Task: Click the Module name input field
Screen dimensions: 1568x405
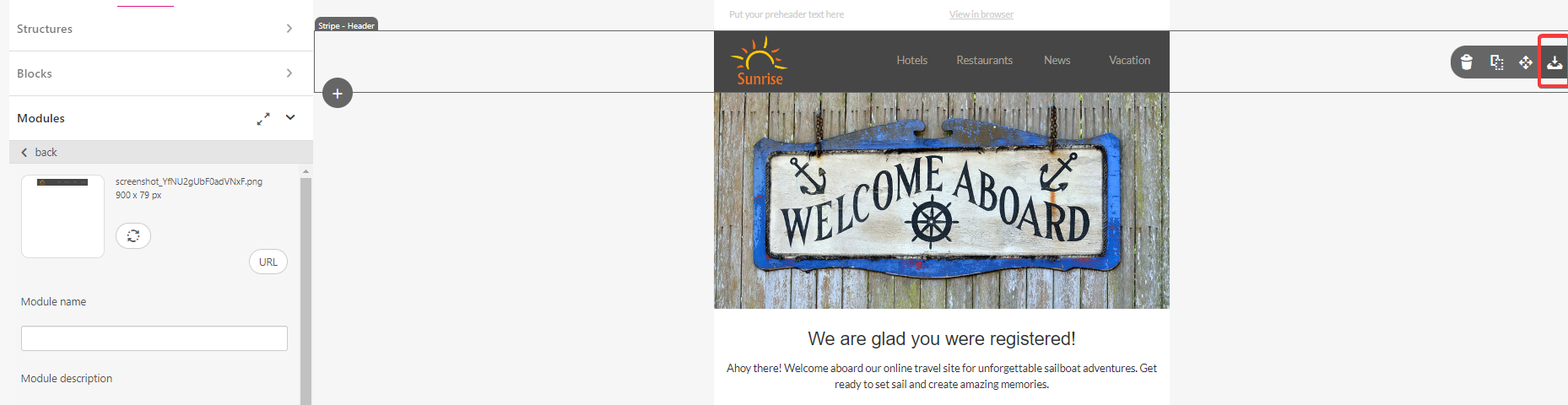Action: [154, 338]
